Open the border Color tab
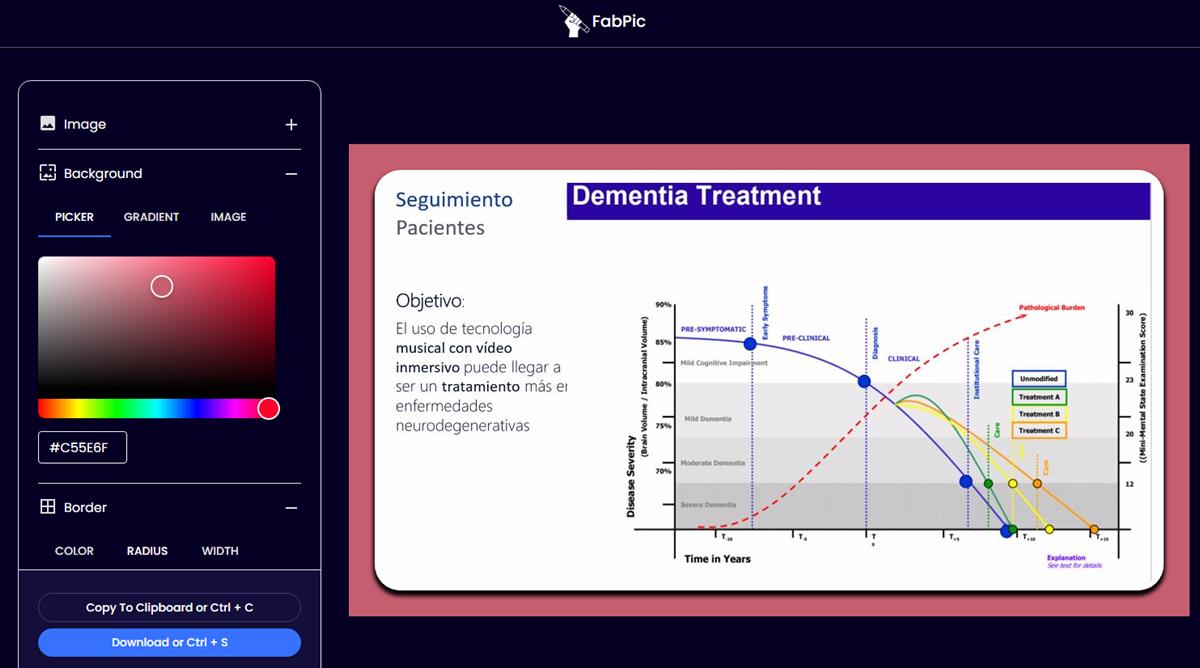Image resolution: width=1200 pixels, height=668 pixels. [x=74, y=551]
